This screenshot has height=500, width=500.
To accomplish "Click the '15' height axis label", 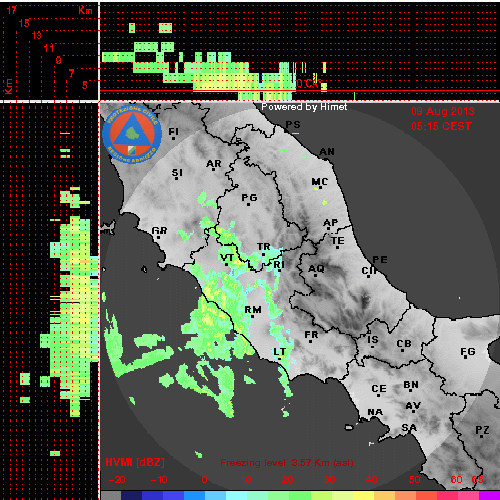I will coord(24,23).
